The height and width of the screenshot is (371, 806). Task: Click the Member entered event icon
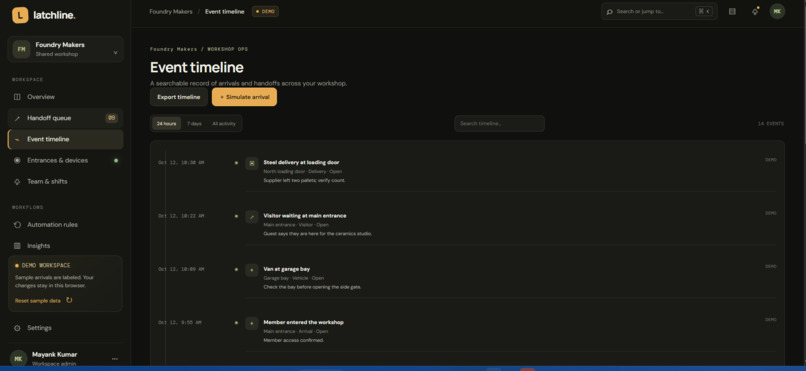click(x=252, y=323)
